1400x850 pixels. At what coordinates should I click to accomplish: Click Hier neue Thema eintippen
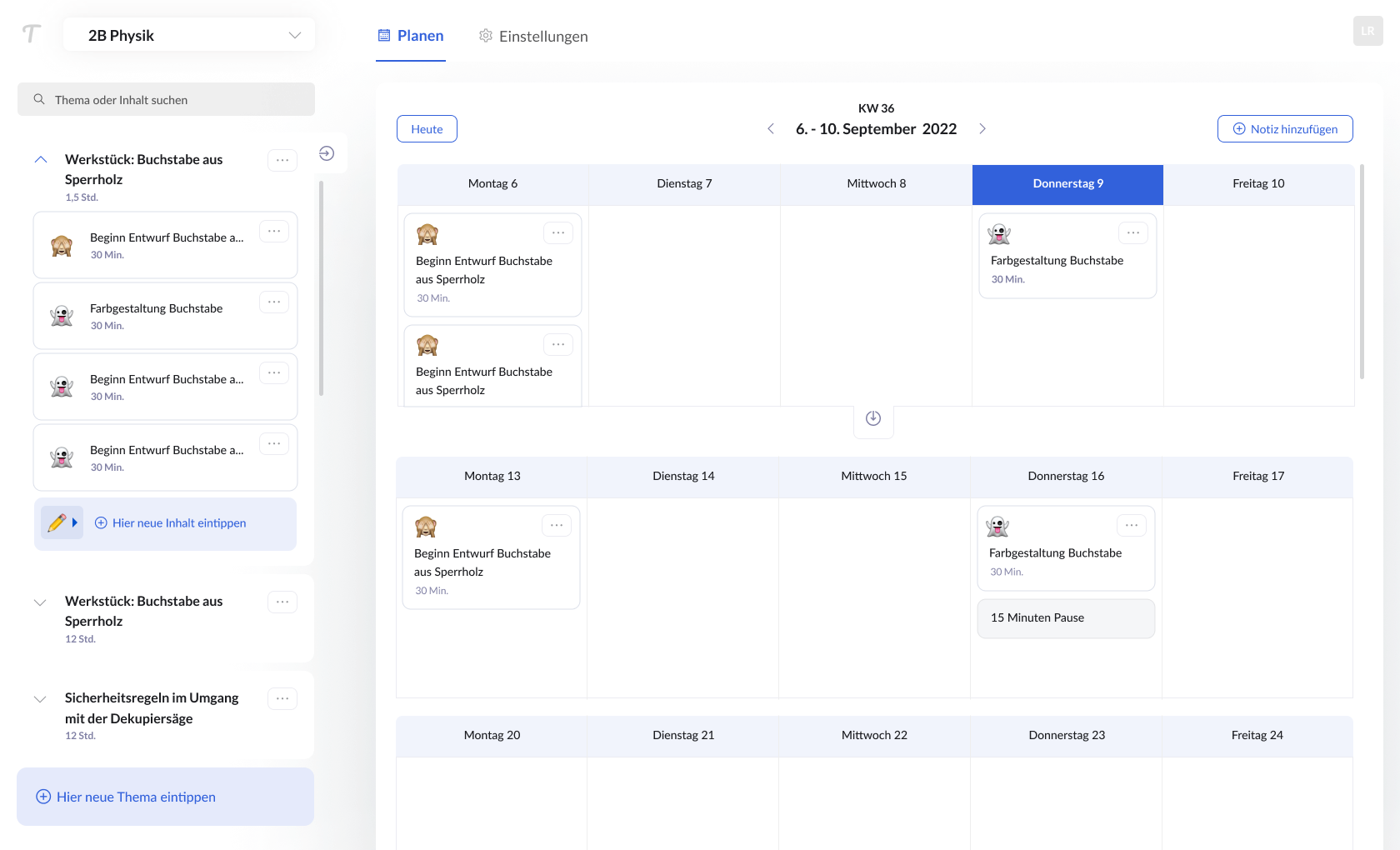click(165, 797)
